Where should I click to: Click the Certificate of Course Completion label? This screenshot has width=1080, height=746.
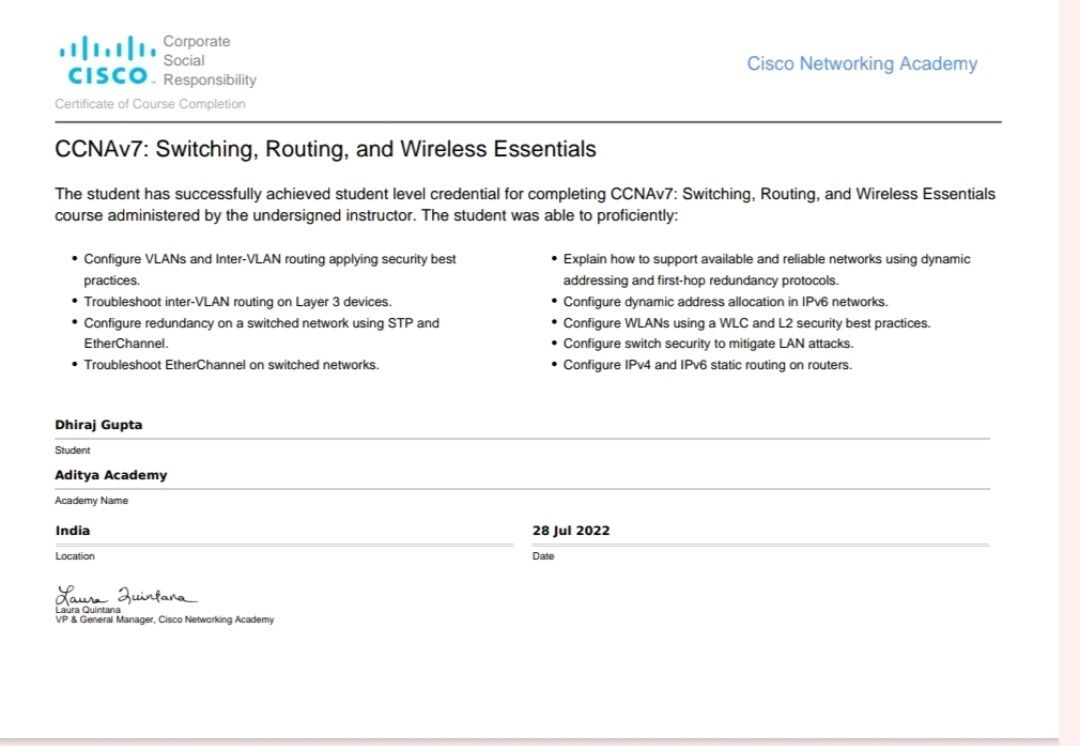point(150,104)
